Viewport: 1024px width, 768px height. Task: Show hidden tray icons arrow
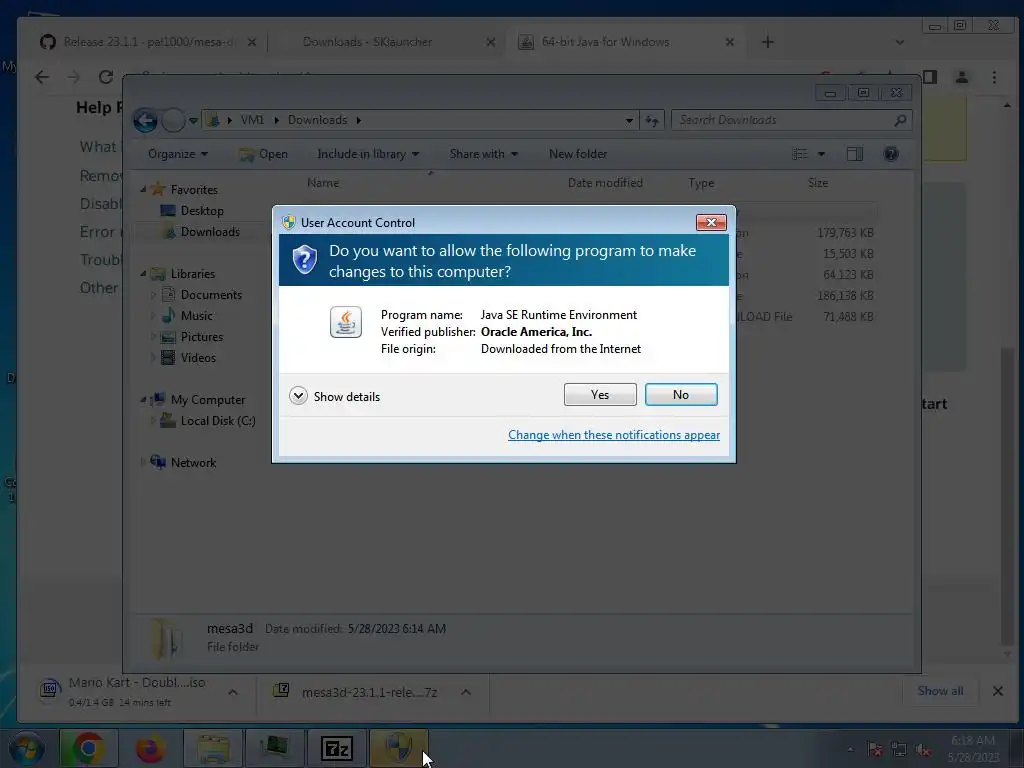pyautogui.click(x=850, y=750)
